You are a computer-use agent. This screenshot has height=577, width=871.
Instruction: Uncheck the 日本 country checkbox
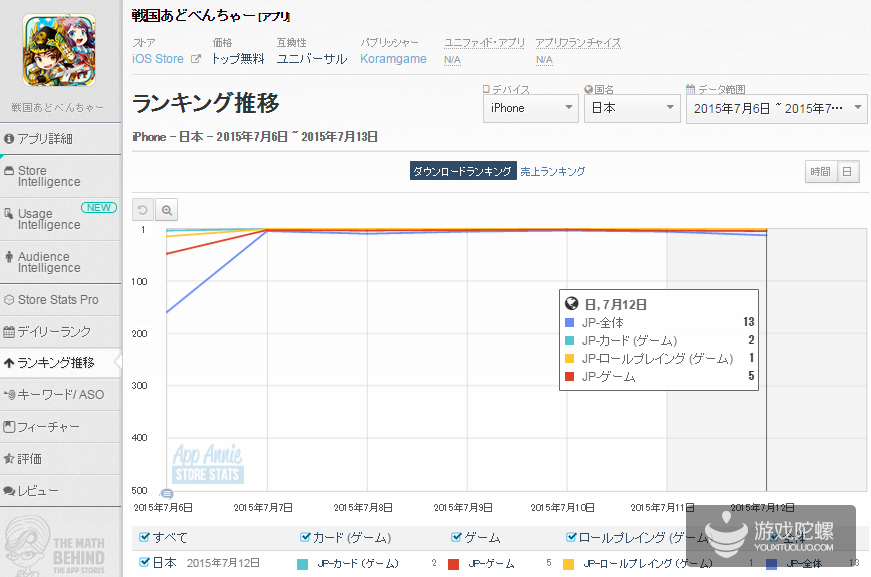(144, 563)
